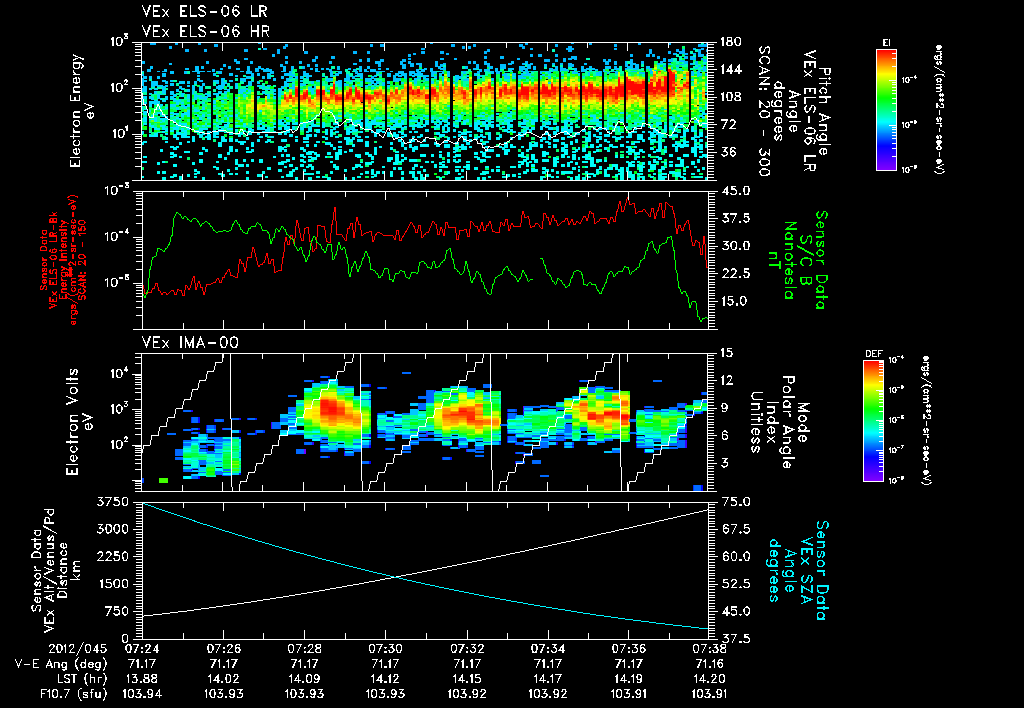The width and height of the screenshot is (1024, 708).
Task: Click the pitch angle tick '36'
Action: coord(726,152)
